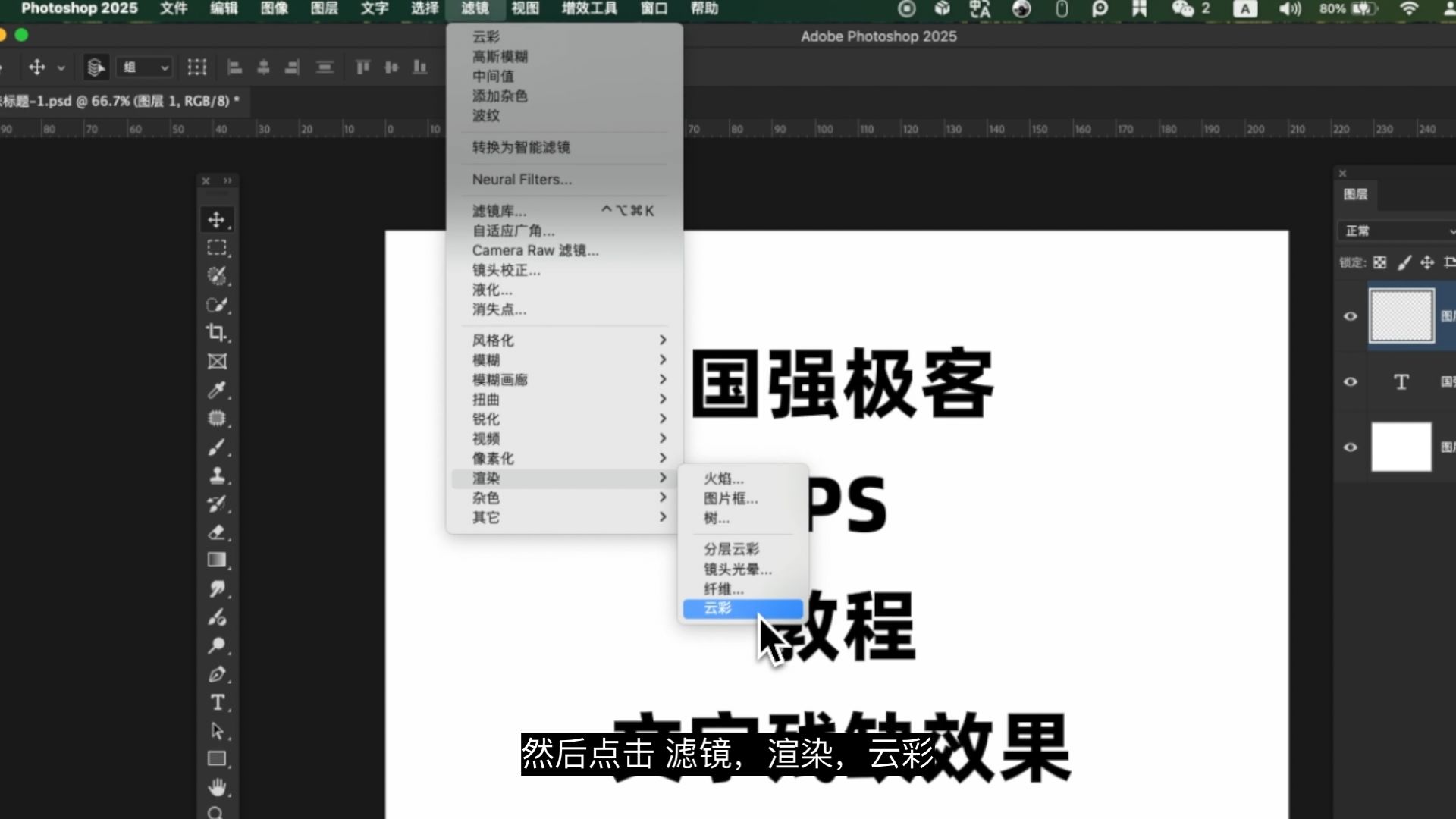The height and width of the screenshot is (819, 1456).
Task: Choose 分层云彩 in render submenu
Action: point(743,549)
